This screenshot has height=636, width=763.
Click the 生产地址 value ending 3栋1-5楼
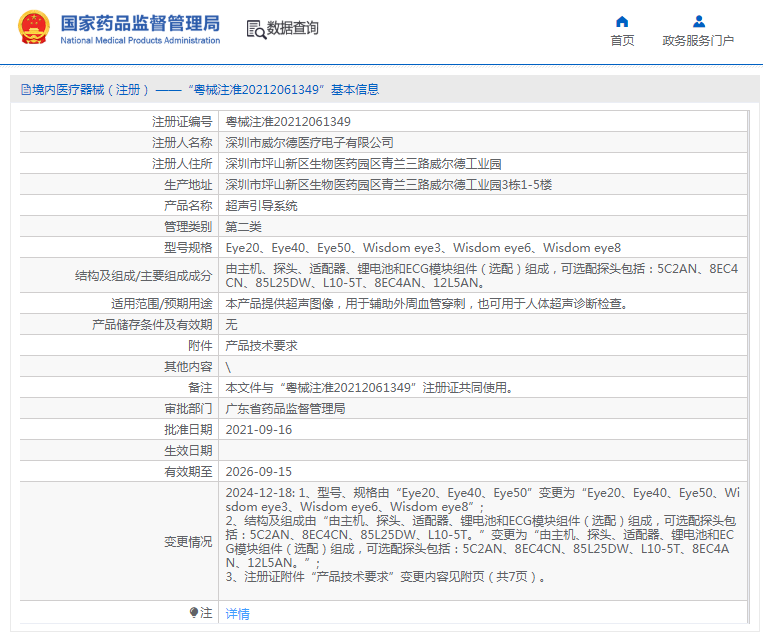[389, 185]
